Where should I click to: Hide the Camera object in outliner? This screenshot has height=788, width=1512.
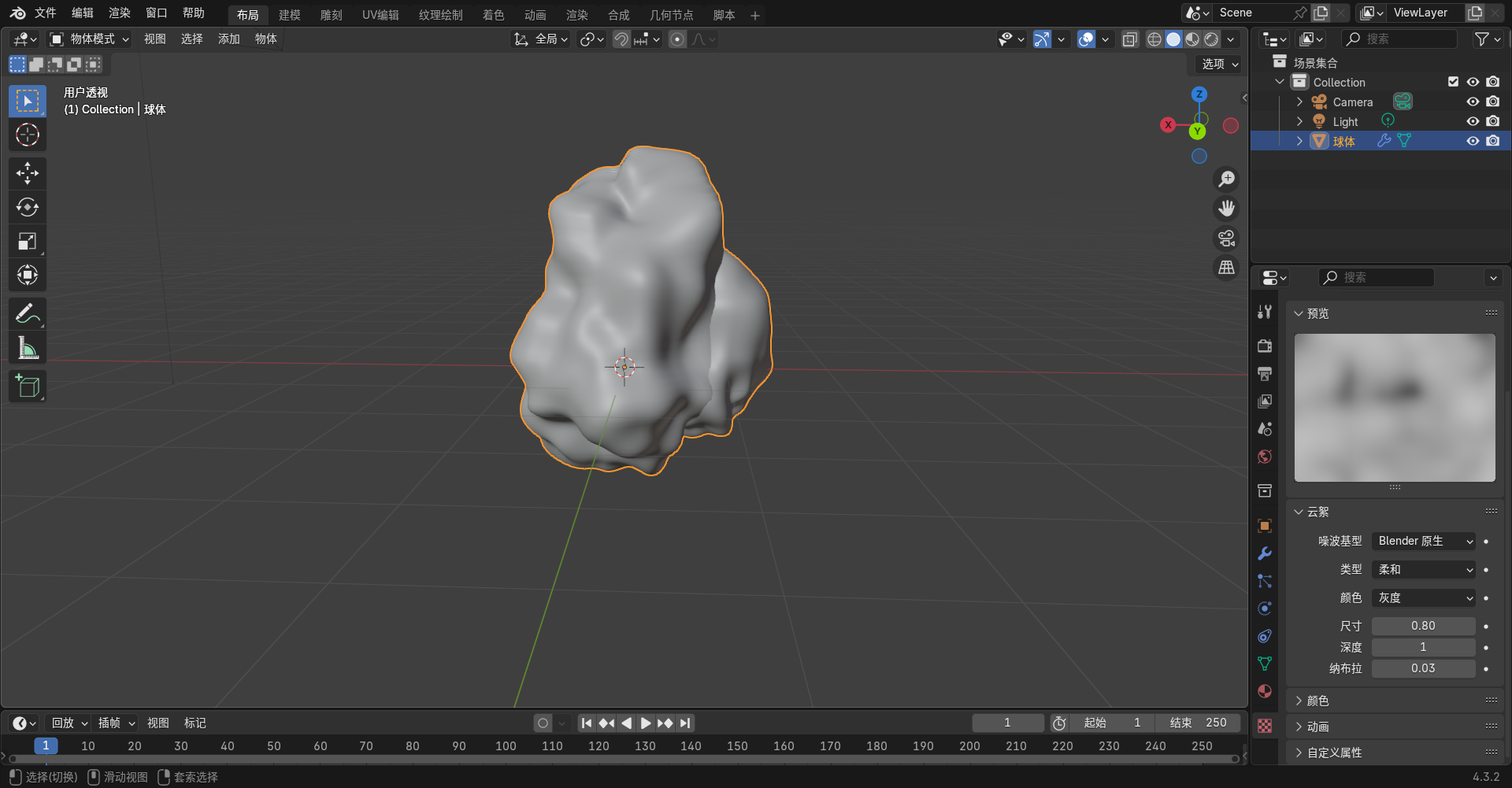(1473, 102)
